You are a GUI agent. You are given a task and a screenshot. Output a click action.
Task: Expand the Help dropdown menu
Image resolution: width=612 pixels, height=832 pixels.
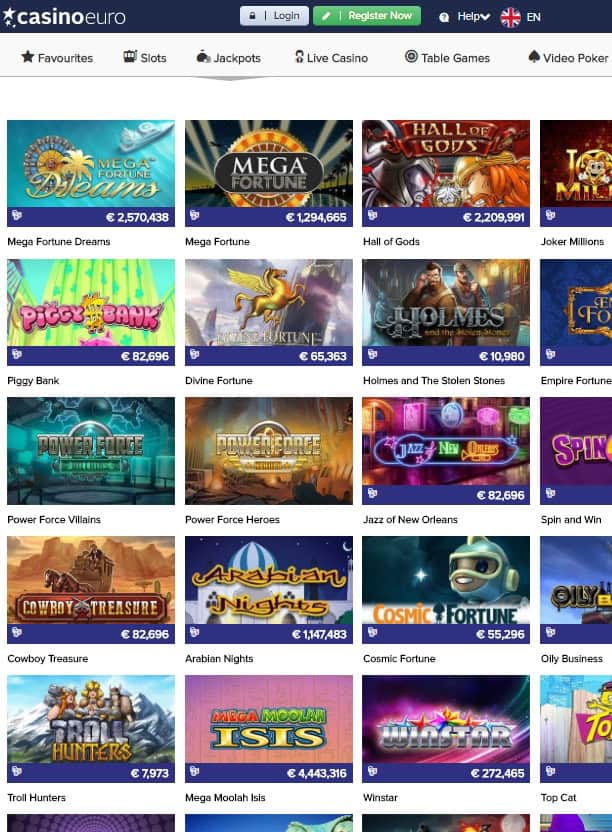[x=473, y=17]
